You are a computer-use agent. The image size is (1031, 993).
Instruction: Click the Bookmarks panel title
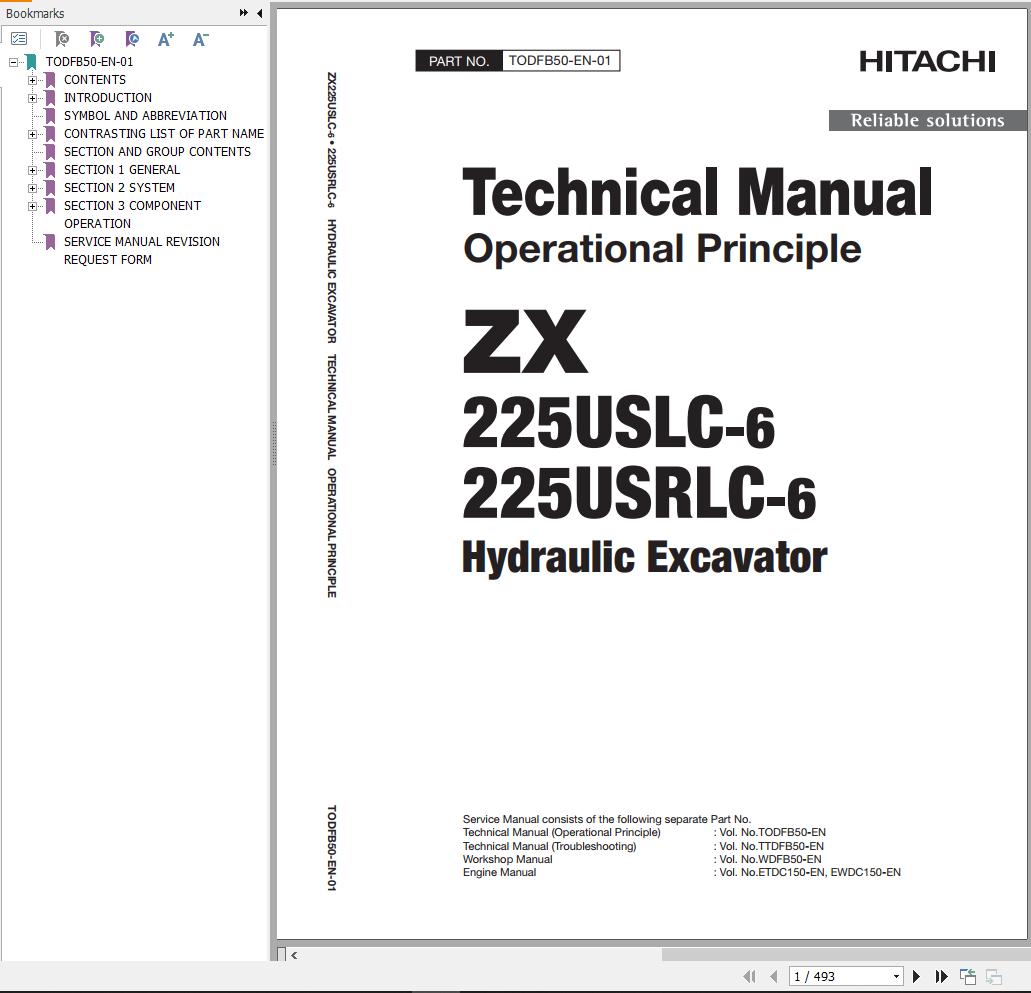tap(35, 13)
